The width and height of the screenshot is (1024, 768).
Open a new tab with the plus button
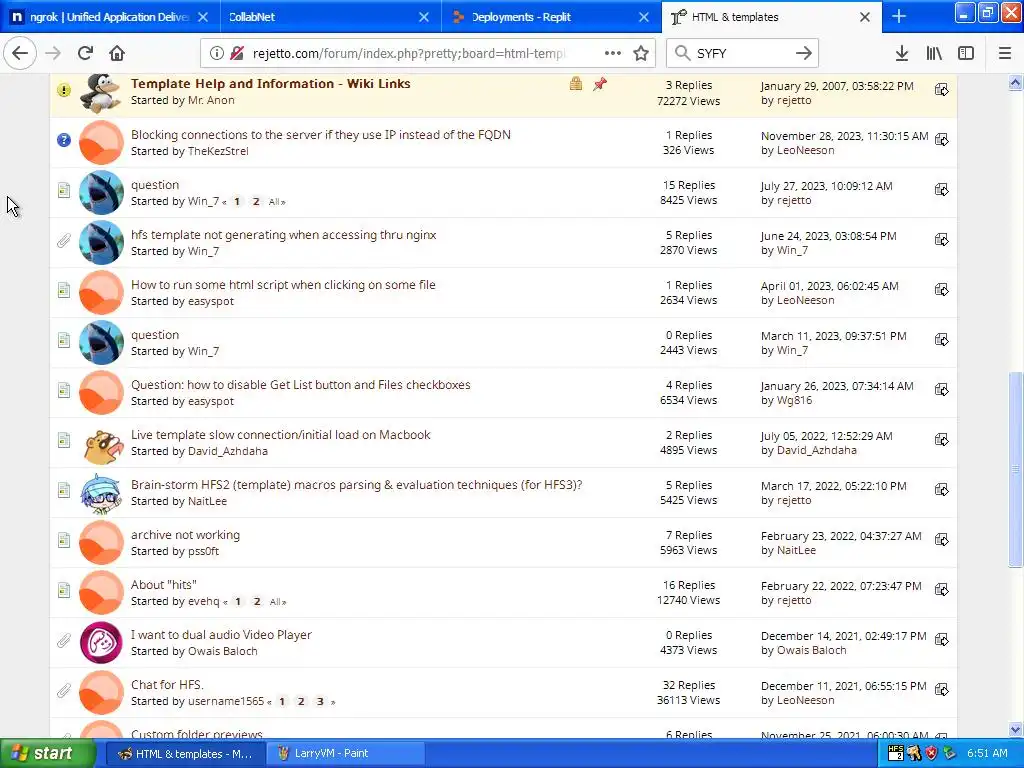pyautogui.click(x=899, y=16)
